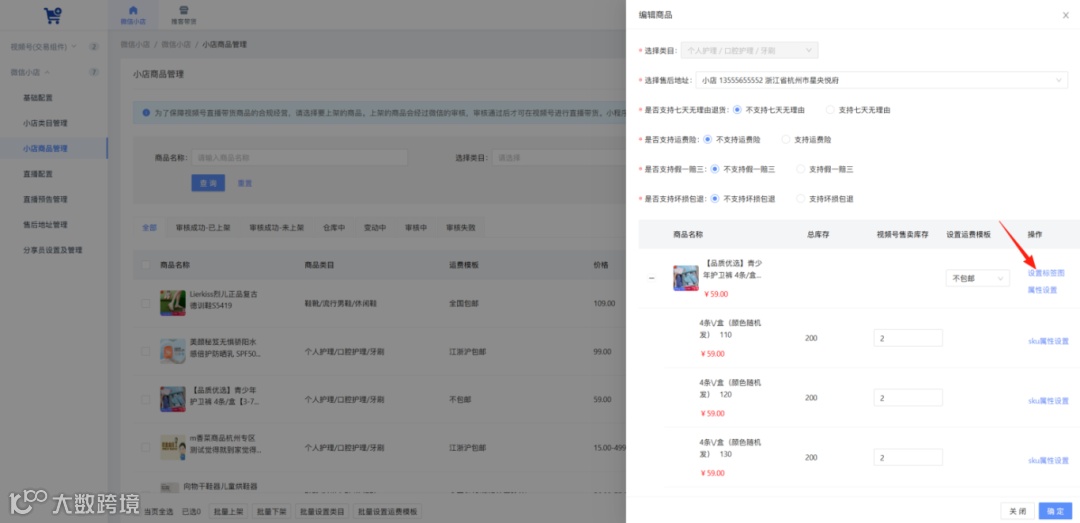Image resolution: width=1080 pixels, height=523 pixels.
Task: Tick the select-all checkbox in table header
Action: point(145,265)
